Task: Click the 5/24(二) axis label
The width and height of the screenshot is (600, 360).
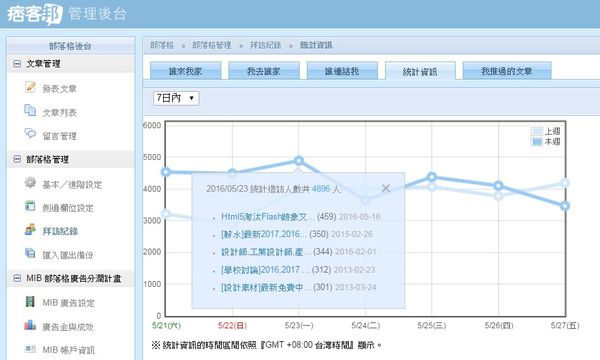Action: coord(365,326)
